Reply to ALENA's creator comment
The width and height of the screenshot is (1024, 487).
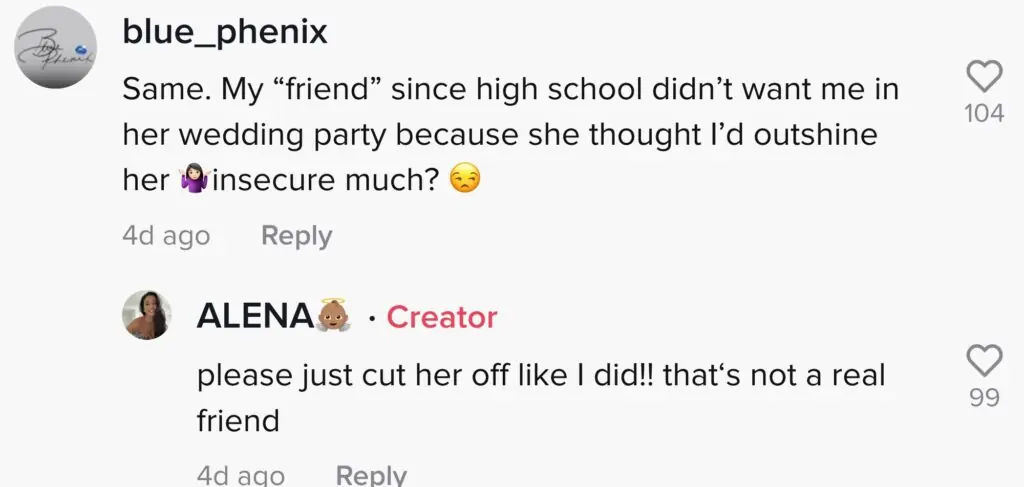(371, 475)
